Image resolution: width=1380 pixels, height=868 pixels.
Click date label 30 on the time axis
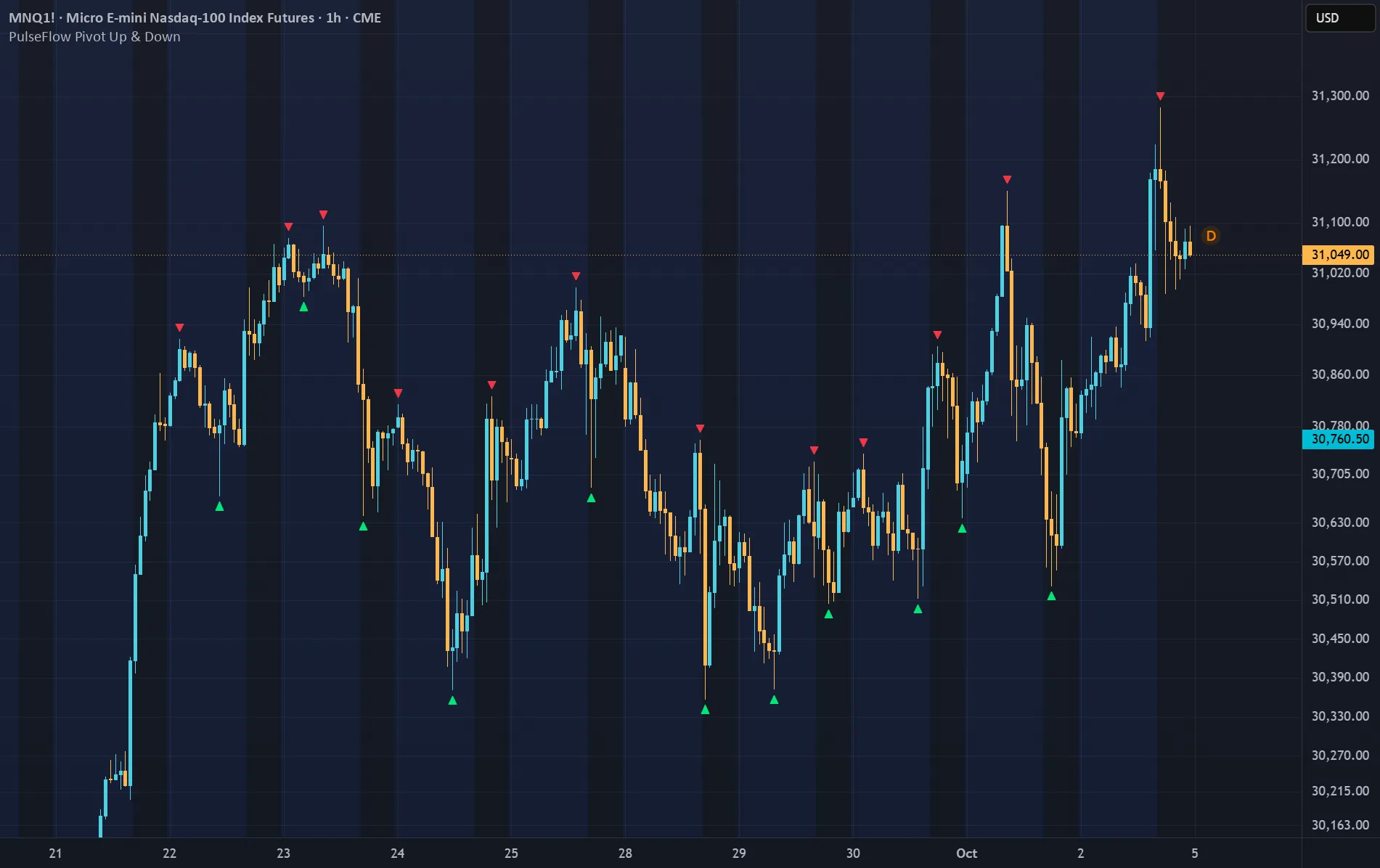(x=853, y=853)
